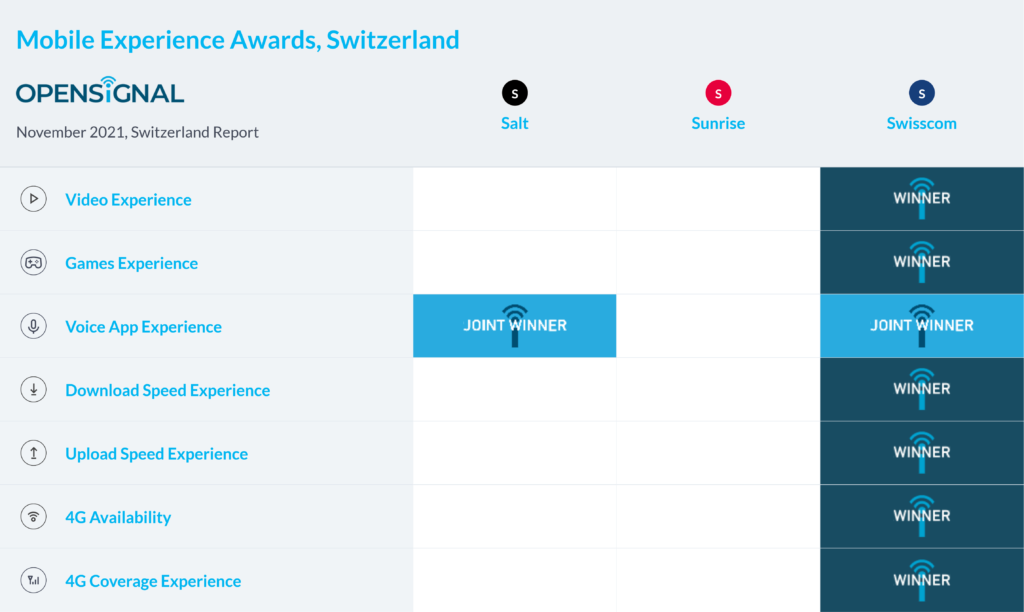Click Salt's Joint Winner badge
The width and height of the screenshot is (1024, 612).
[x=514, y=326]
